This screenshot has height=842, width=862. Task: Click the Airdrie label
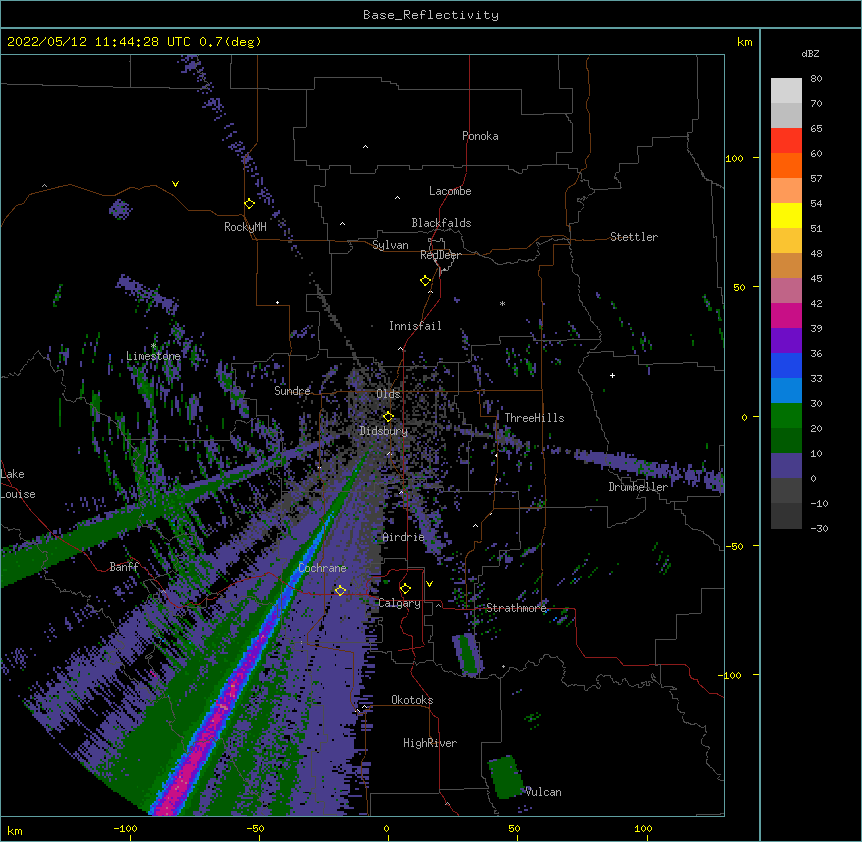coord(403,537)
